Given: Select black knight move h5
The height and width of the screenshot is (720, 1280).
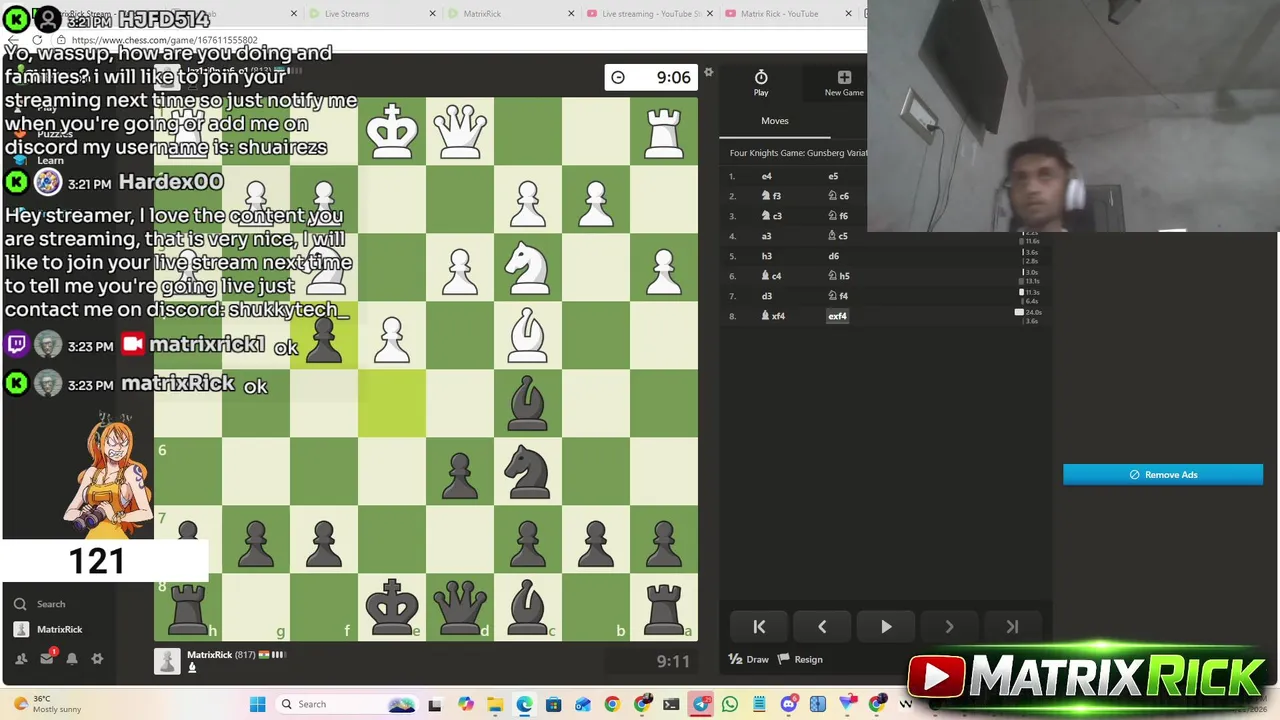Looking at the screenshot, I should tap(838, 276).
